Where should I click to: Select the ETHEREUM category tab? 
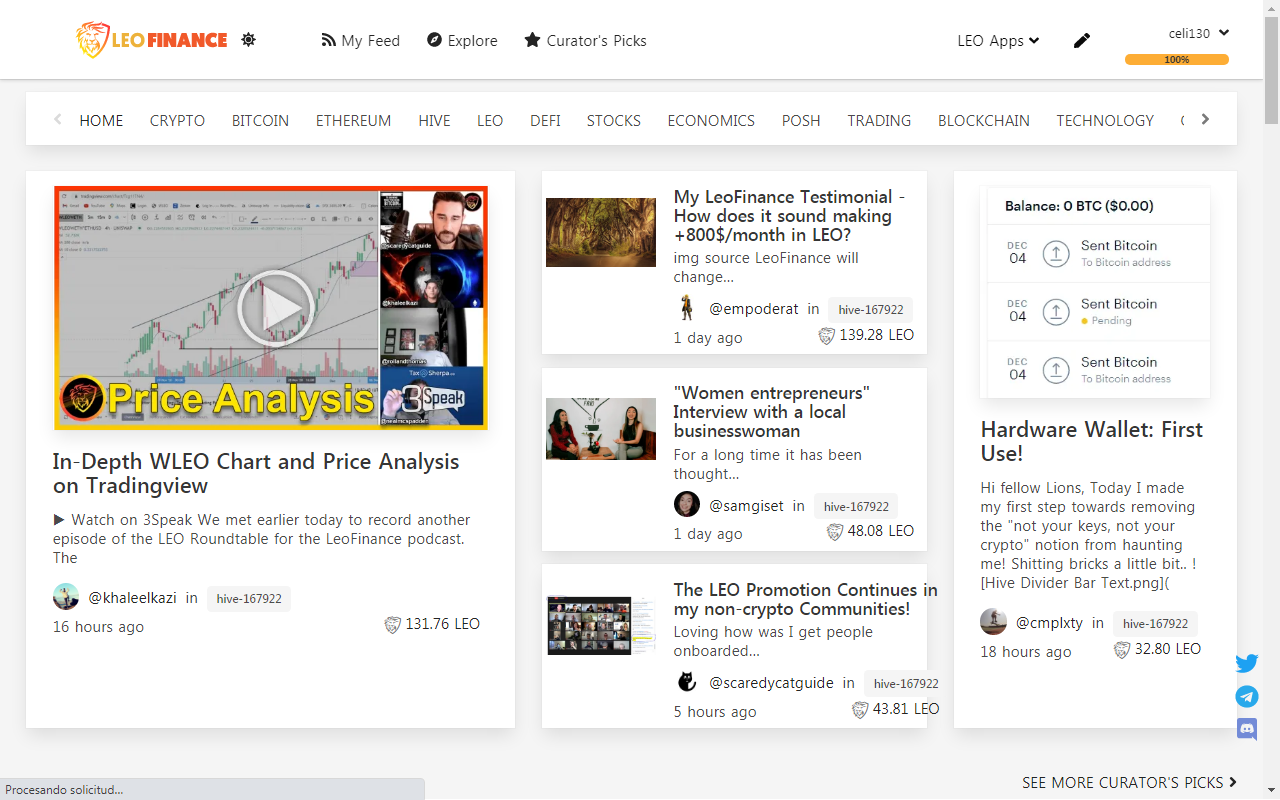353,121
